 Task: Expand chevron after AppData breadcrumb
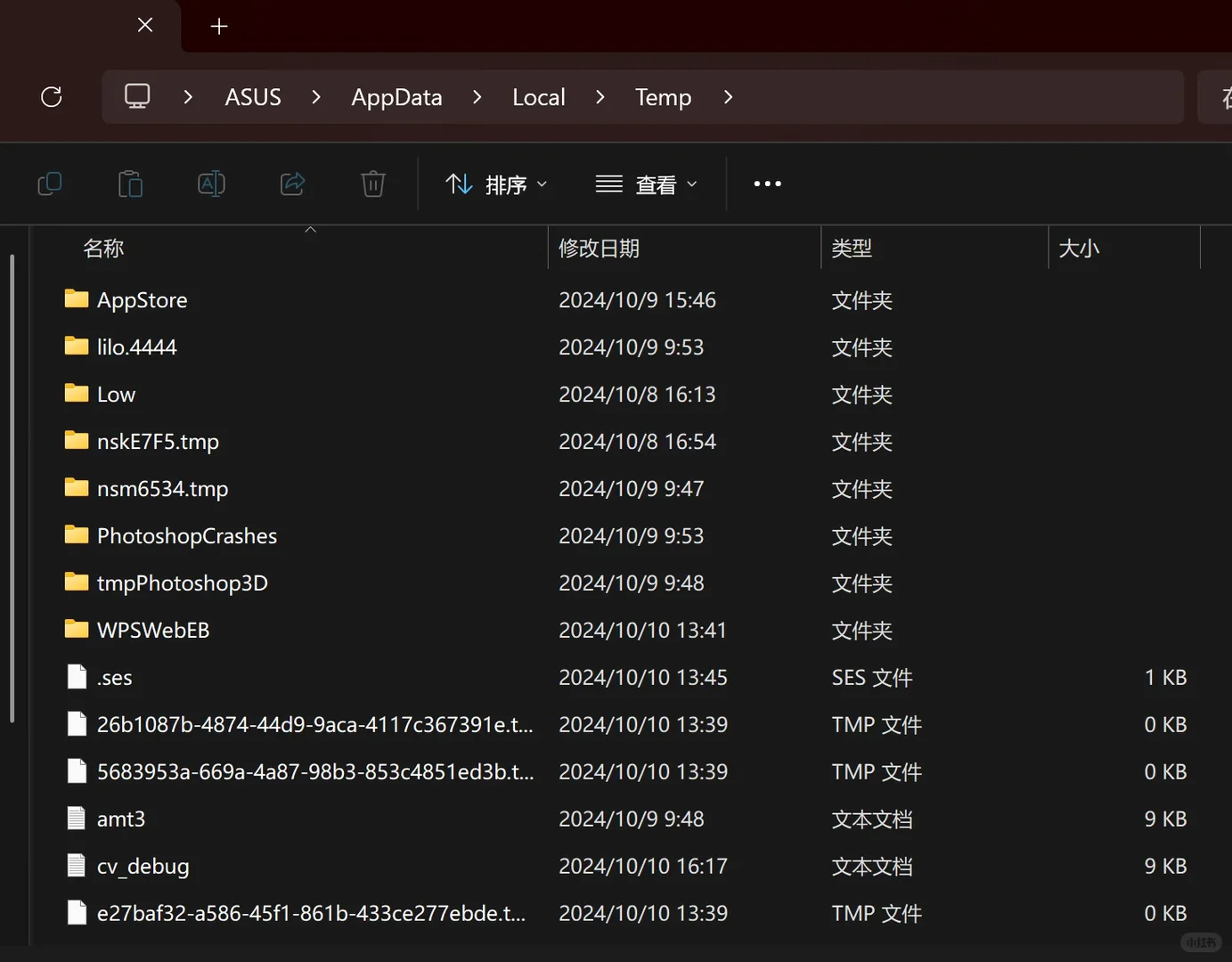tap(477, 96)
